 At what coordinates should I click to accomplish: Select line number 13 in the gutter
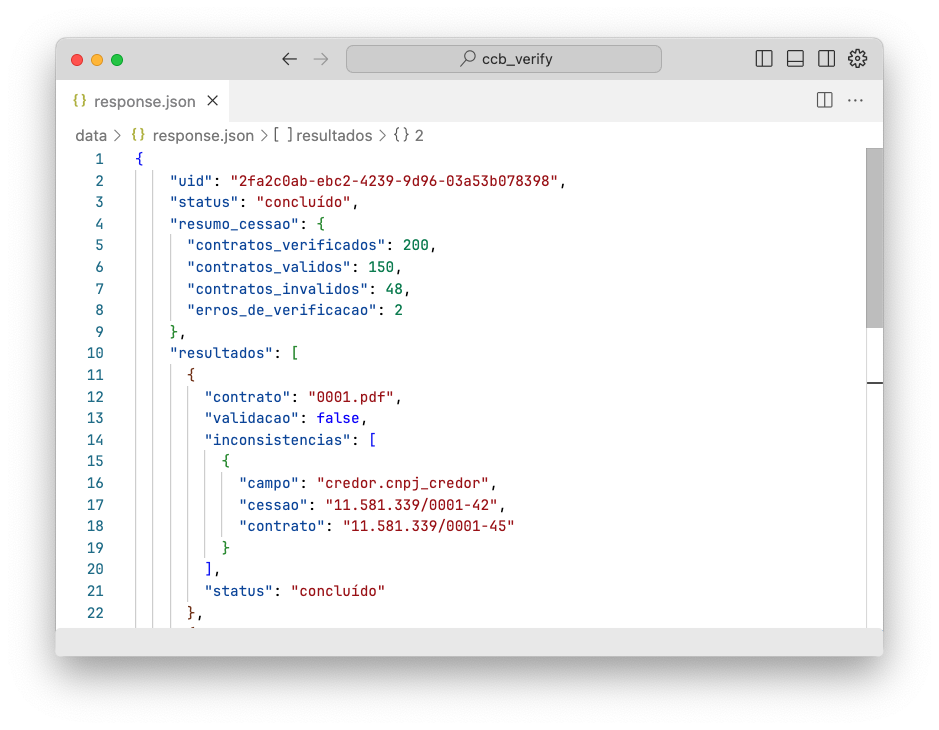(95, 418)
